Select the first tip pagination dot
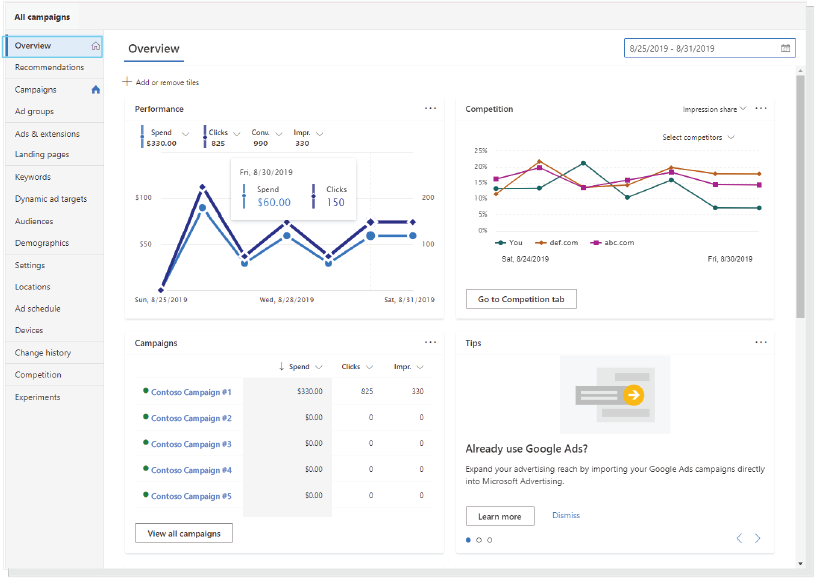 point(468,540)
